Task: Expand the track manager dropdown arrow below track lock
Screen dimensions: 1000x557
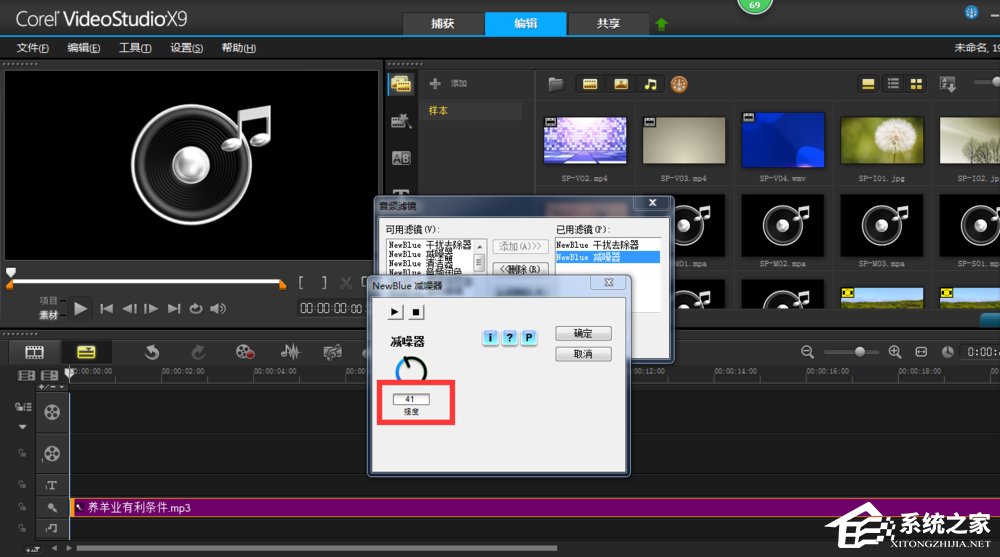Action: pos(22,427)
